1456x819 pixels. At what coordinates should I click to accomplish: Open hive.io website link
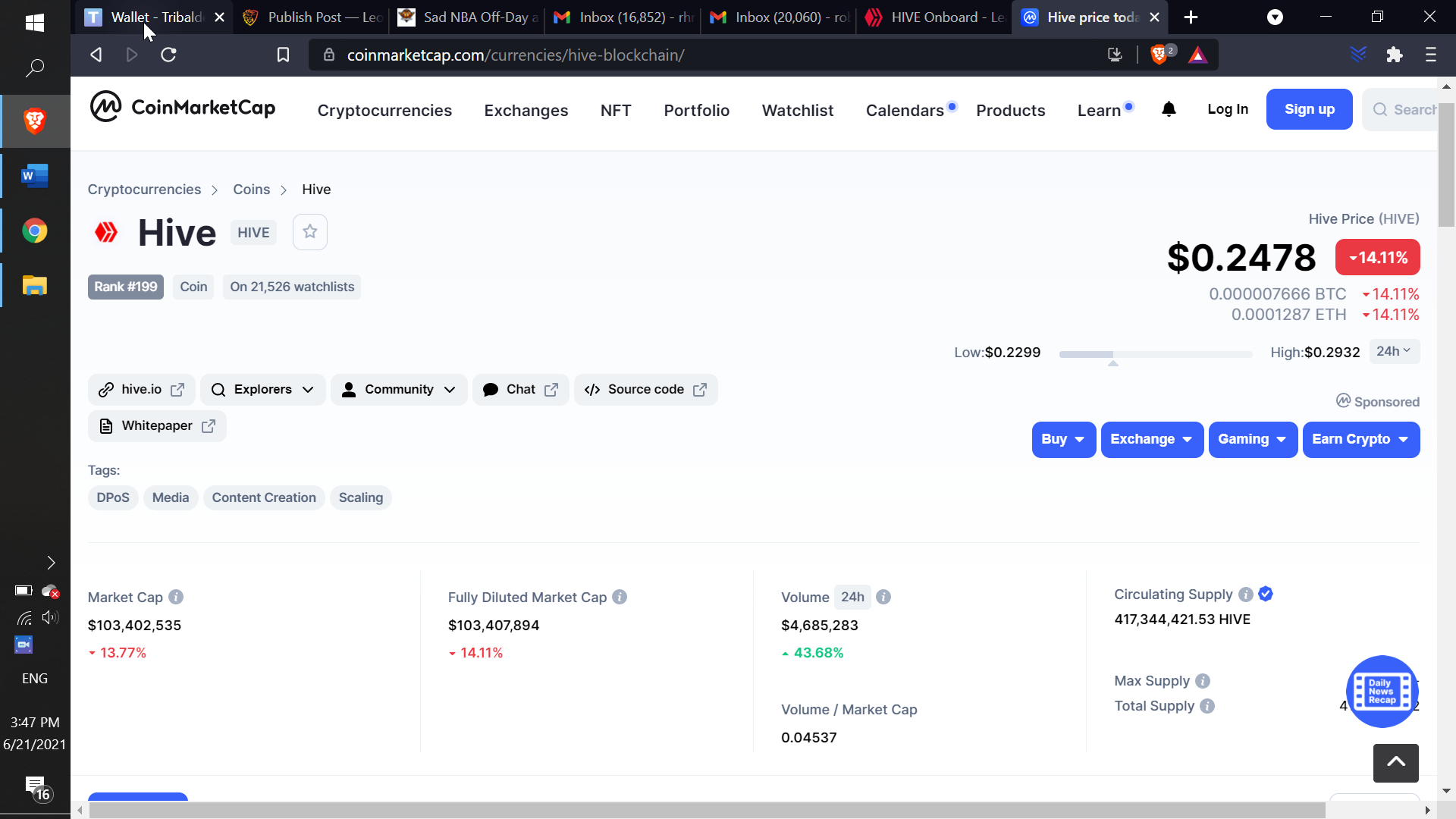click(142, 390)
